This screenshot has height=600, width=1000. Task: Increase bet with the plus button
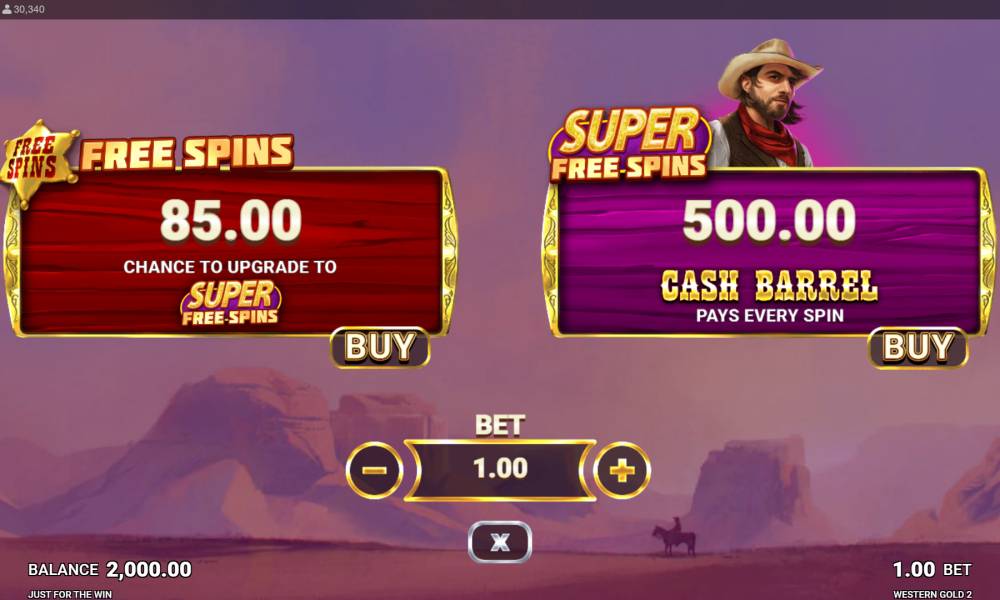[622, 471]
